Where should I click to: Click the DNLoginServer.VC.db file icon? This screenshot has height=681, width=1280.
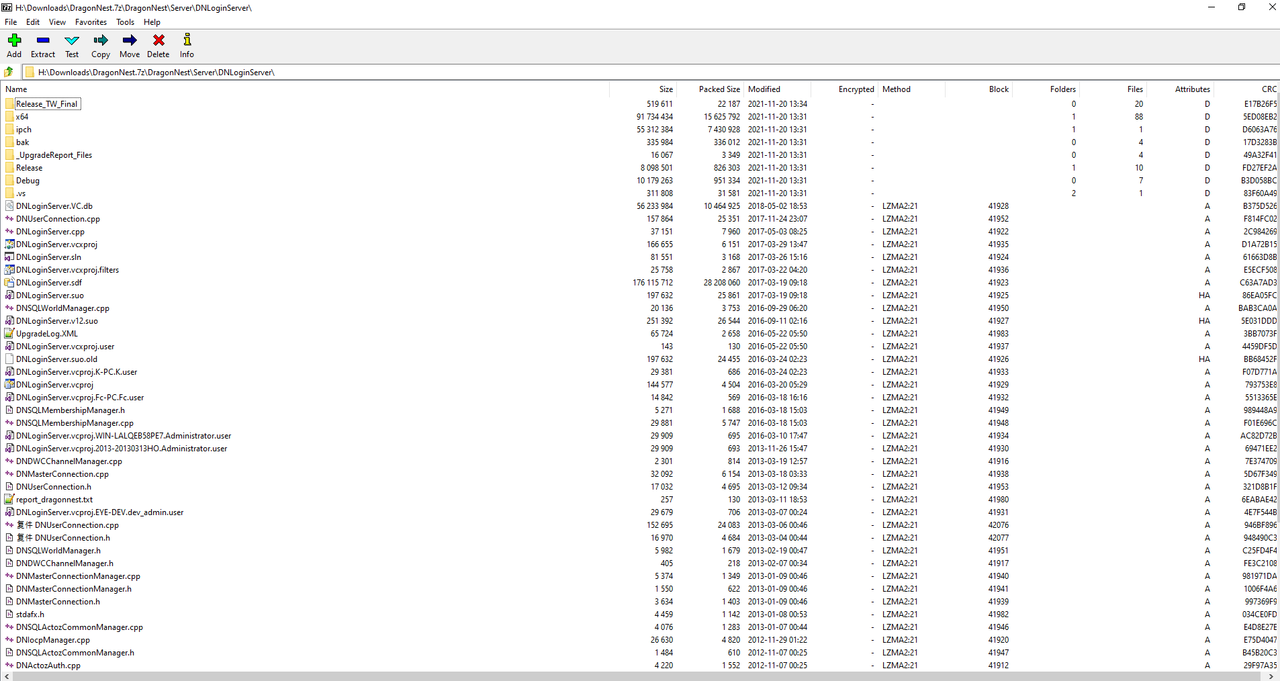[x=9, y=206]
